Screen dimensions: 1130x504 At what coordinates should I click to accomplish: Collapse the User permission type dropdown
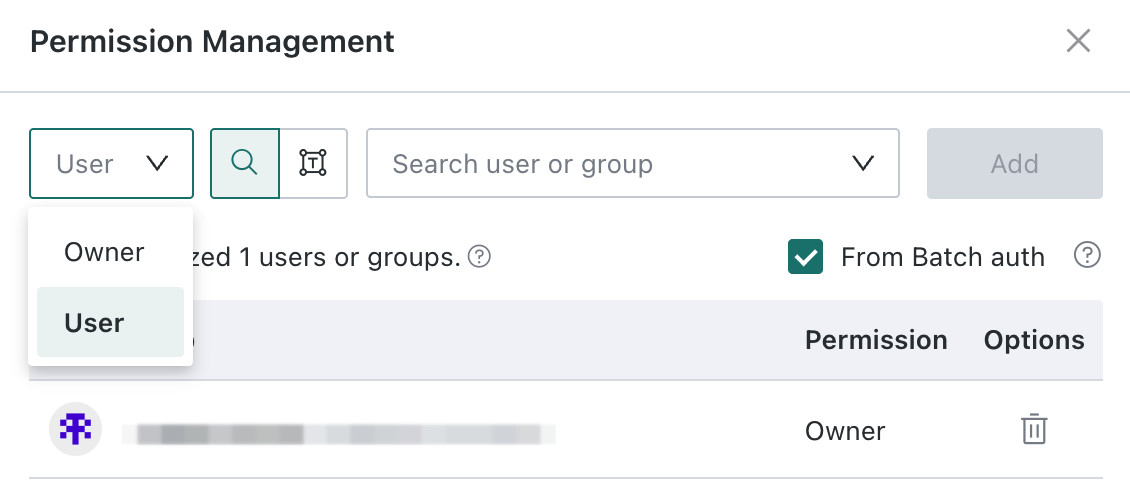coord(112,163)
